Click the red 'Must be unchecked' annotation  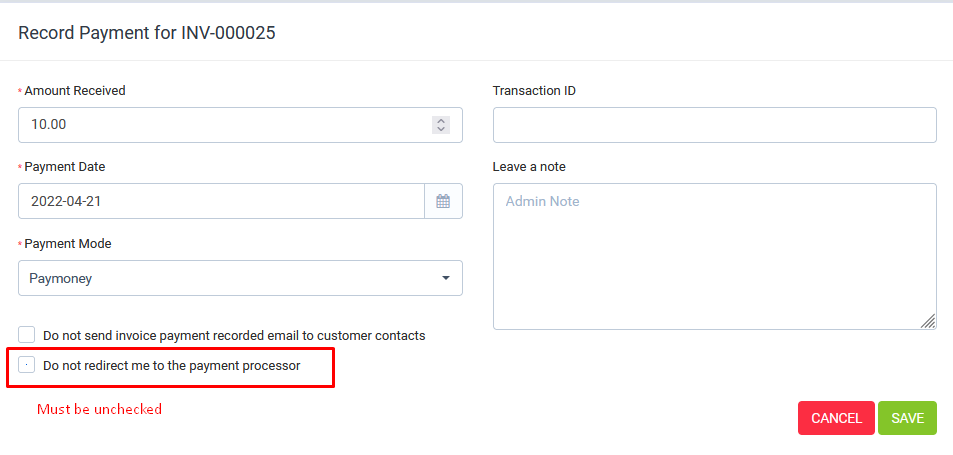coord(99,409)
